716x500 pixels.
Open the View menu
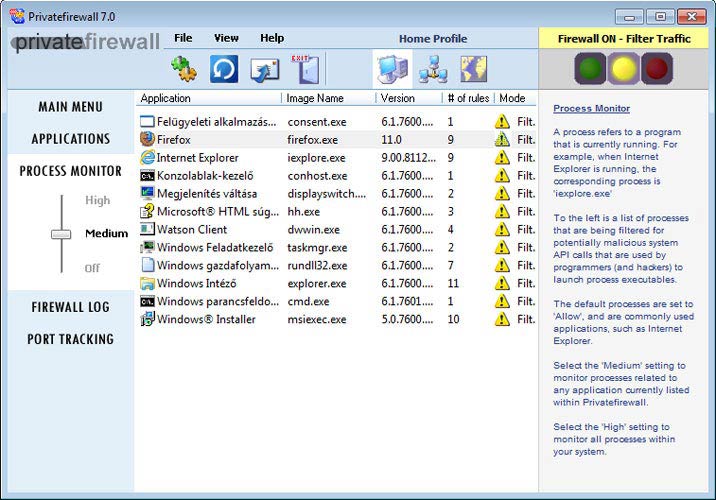point(226,38)
